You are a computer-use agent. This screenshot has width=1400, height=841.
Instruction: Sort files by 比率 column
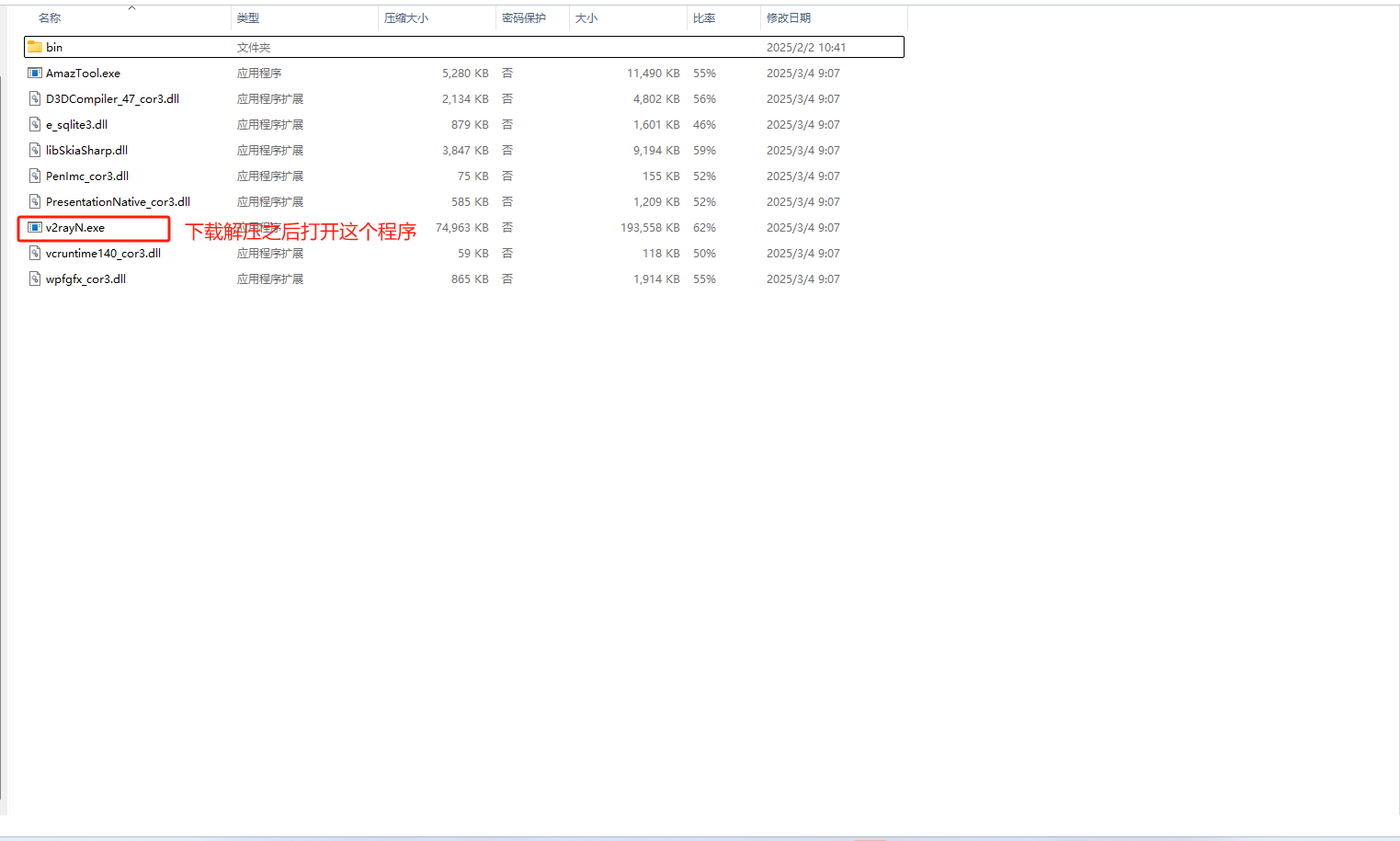click(x=704, y=18)
